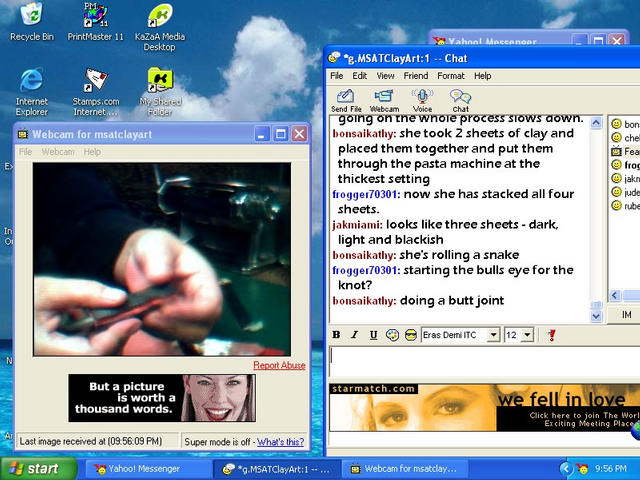Click frogger70301 name in bulls eye message
This screenshot has height=480, width=640.
point(366,270)
